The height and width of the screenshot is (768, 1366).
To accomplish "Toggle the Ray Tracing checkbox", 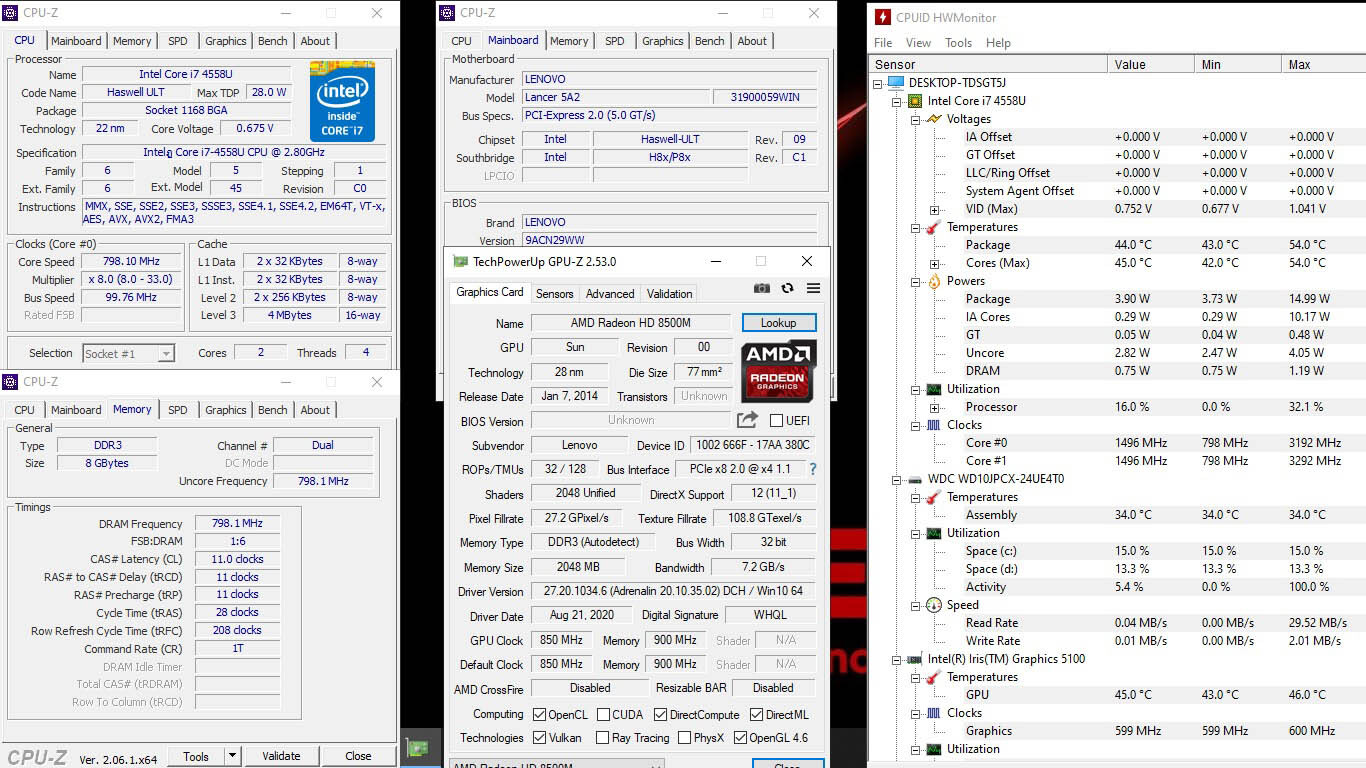I will pyautogui.click(x=603, y=738).
